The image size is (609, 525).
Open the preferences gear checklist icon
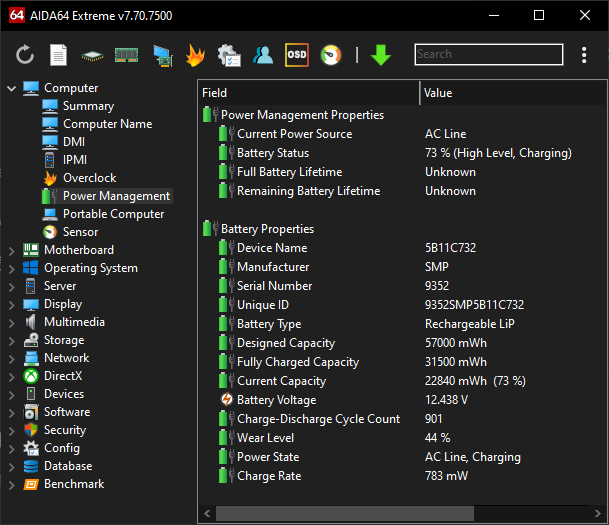[x=229, y=55]
